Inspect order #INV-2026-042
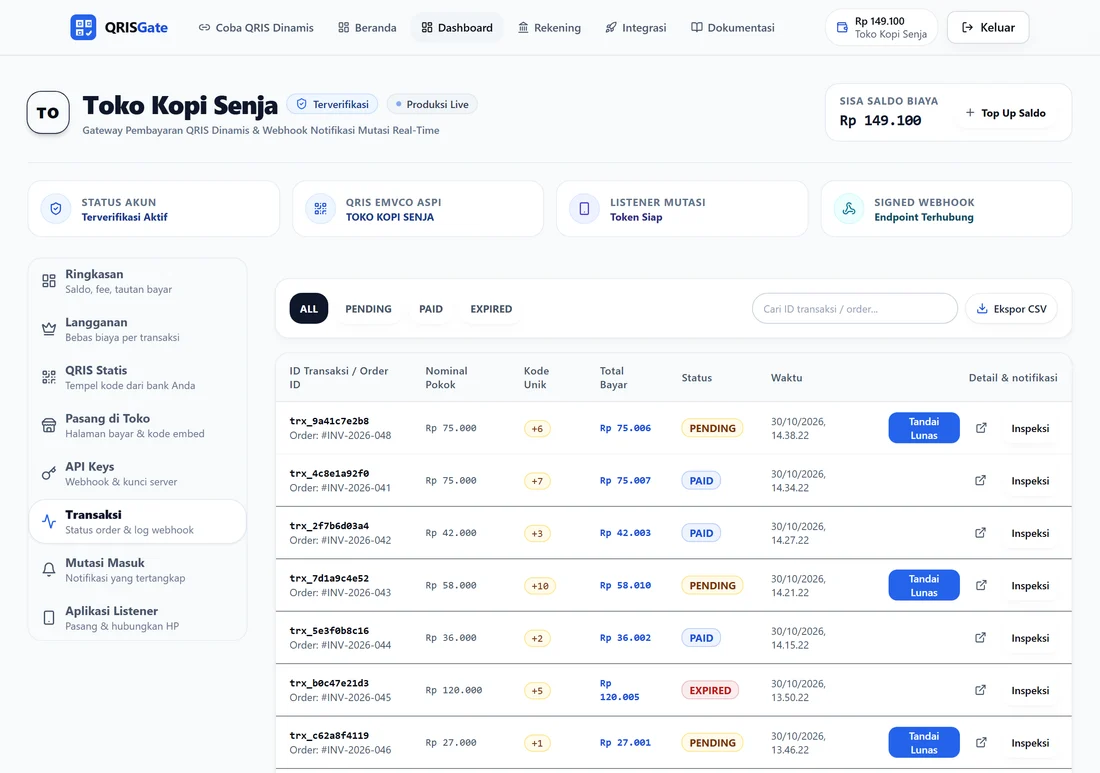The image size is (1100, 773). pos(1030,533)
